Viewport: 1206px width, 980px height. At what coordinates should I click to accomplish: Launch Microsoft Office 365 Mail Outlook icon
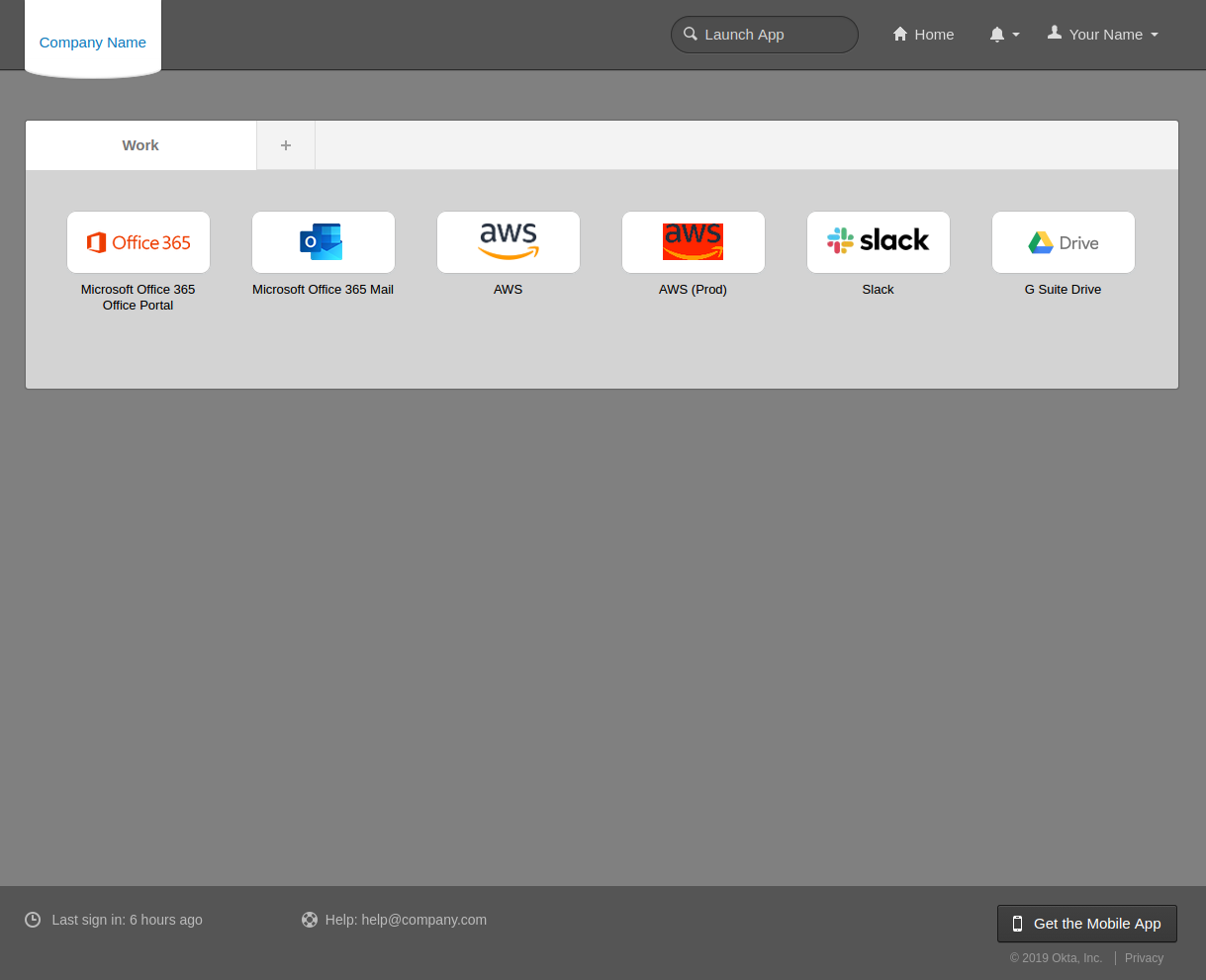point(322,241)
